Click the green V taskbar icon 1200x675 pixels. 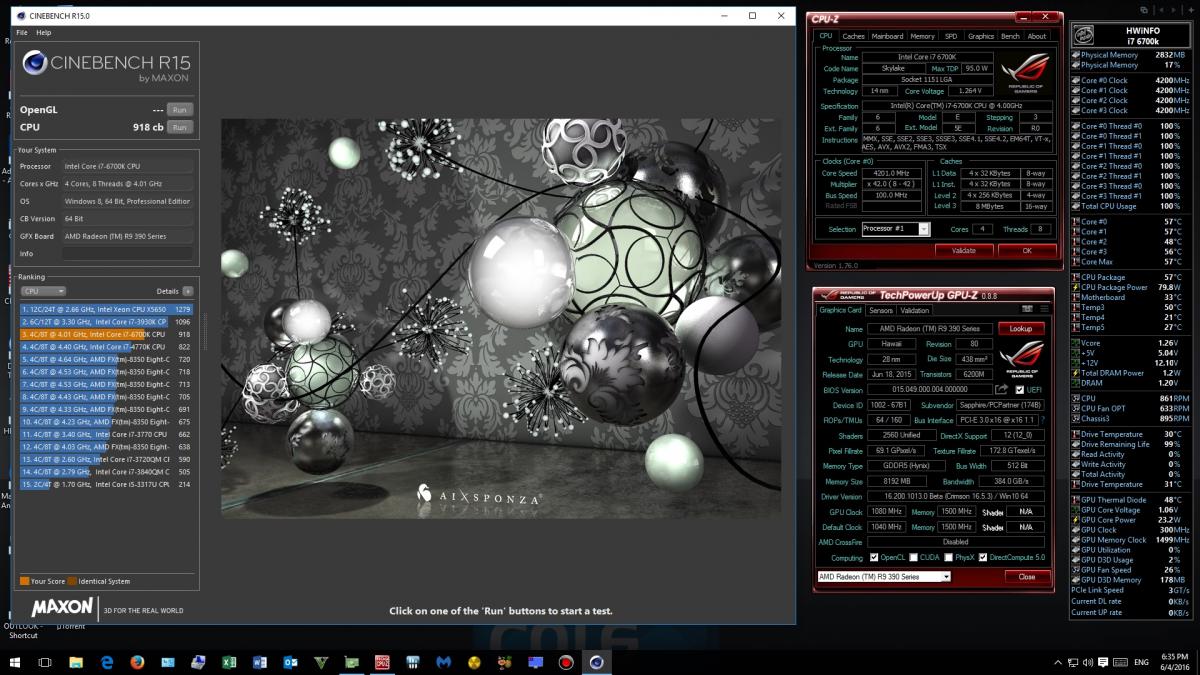(320, 662)
